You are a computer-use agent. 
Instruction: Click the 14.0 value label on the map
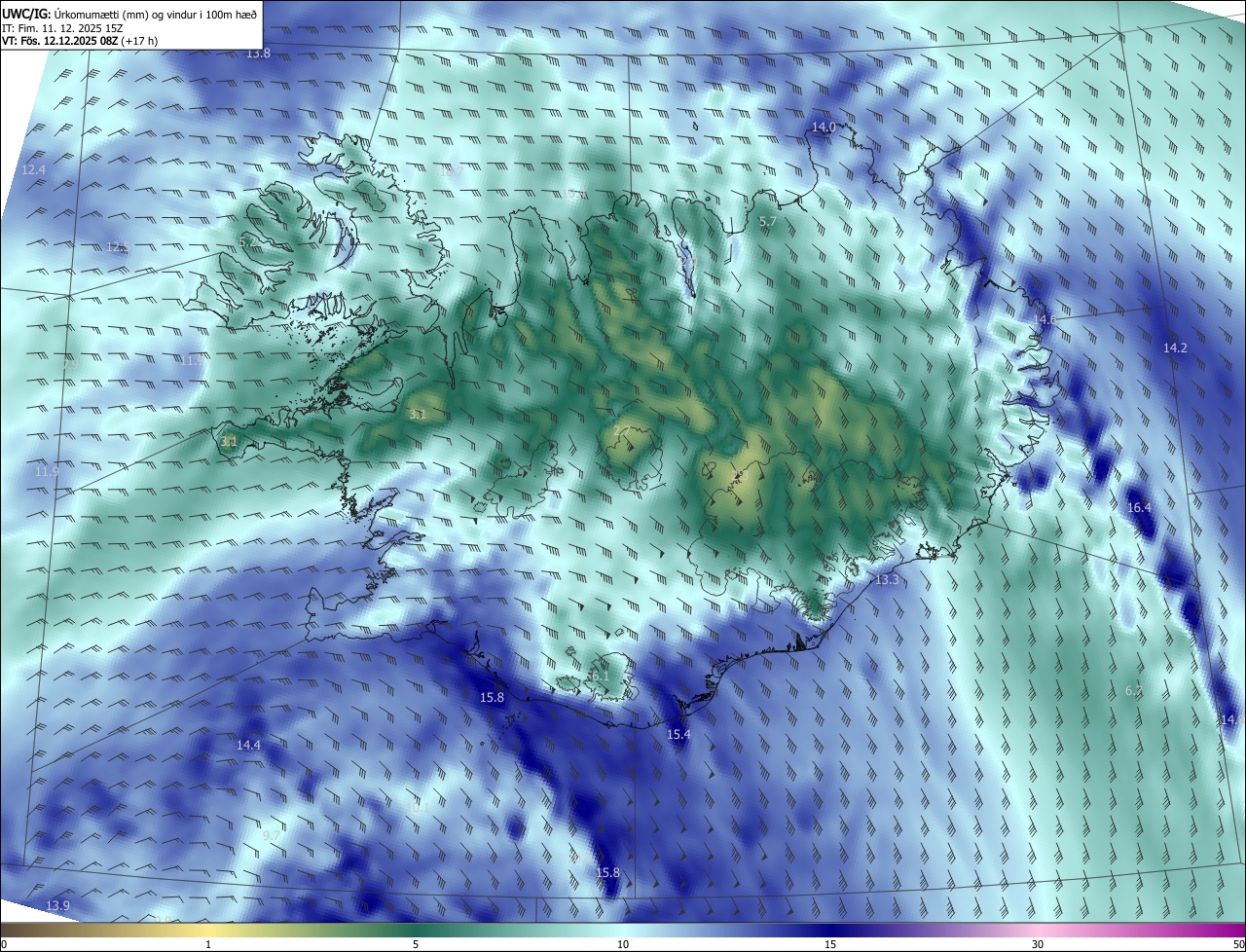coord(824,128)
